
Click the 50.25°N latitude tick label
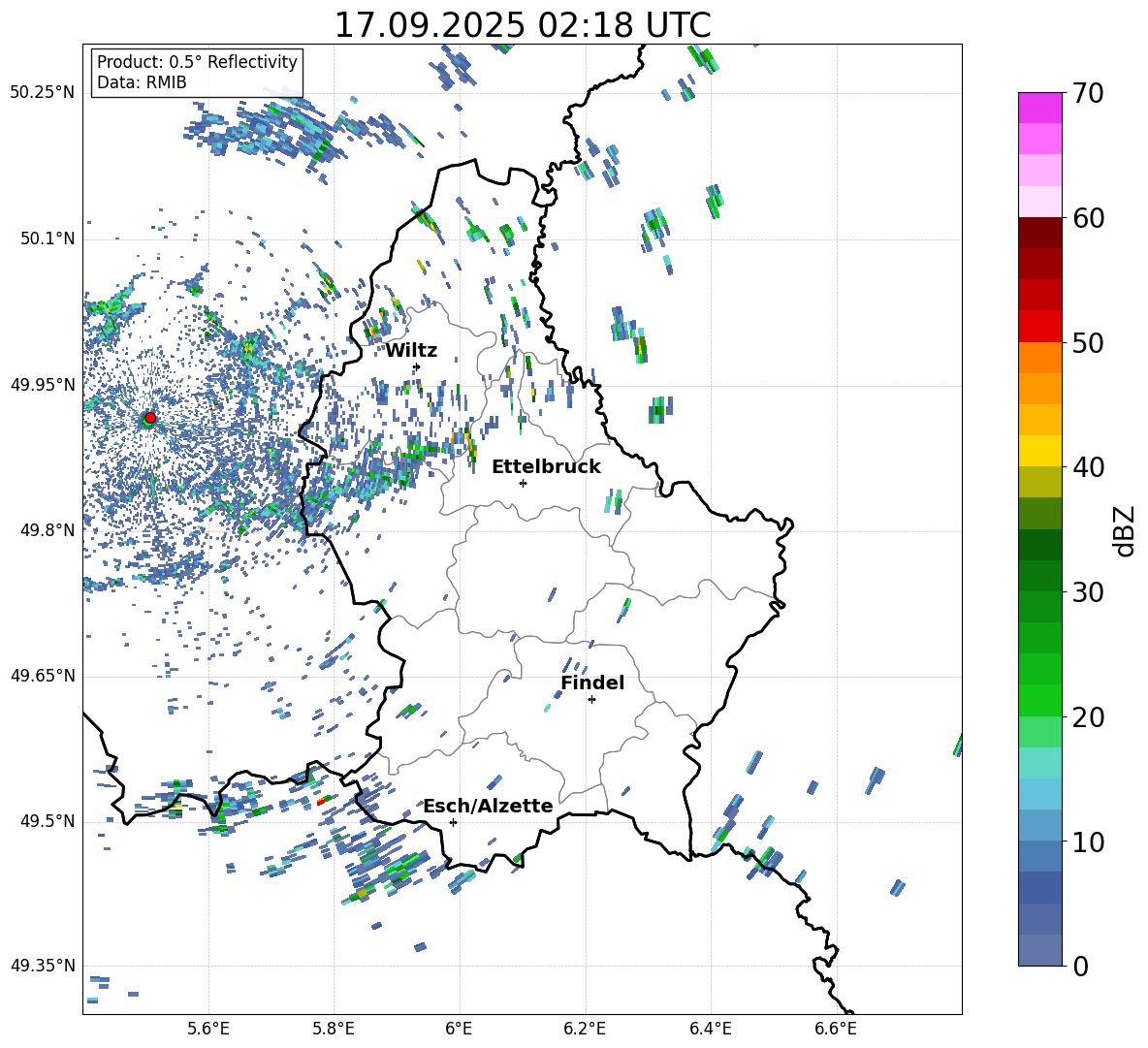43,93
